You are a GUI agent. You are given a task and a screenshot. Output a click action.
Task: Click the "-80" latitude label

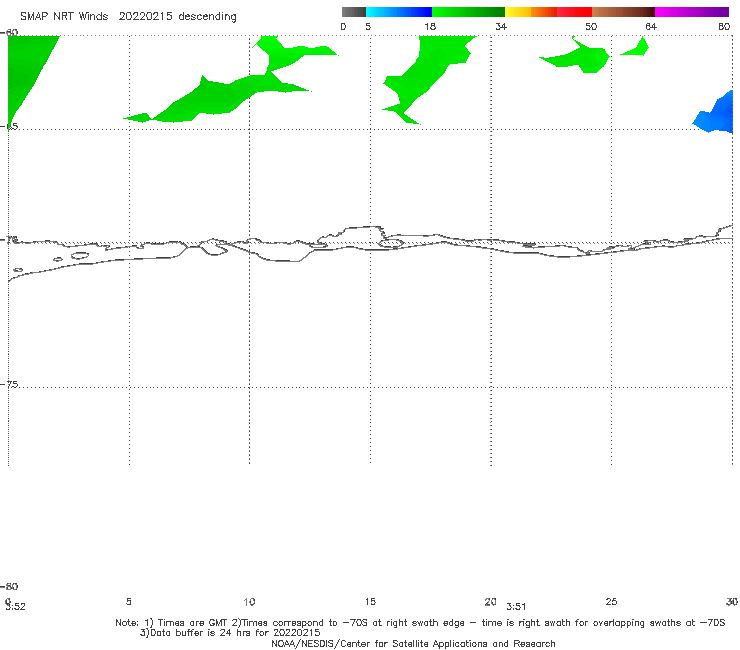click(x=9, y=587)
